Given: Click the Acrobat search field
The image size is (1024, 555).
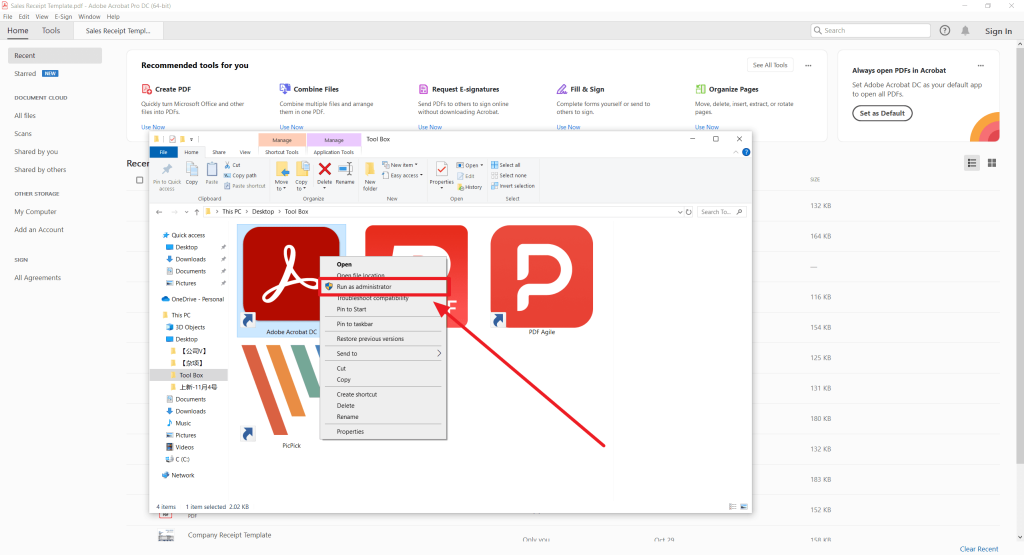Looking at the screenshot, I should (x=871, y=31).
